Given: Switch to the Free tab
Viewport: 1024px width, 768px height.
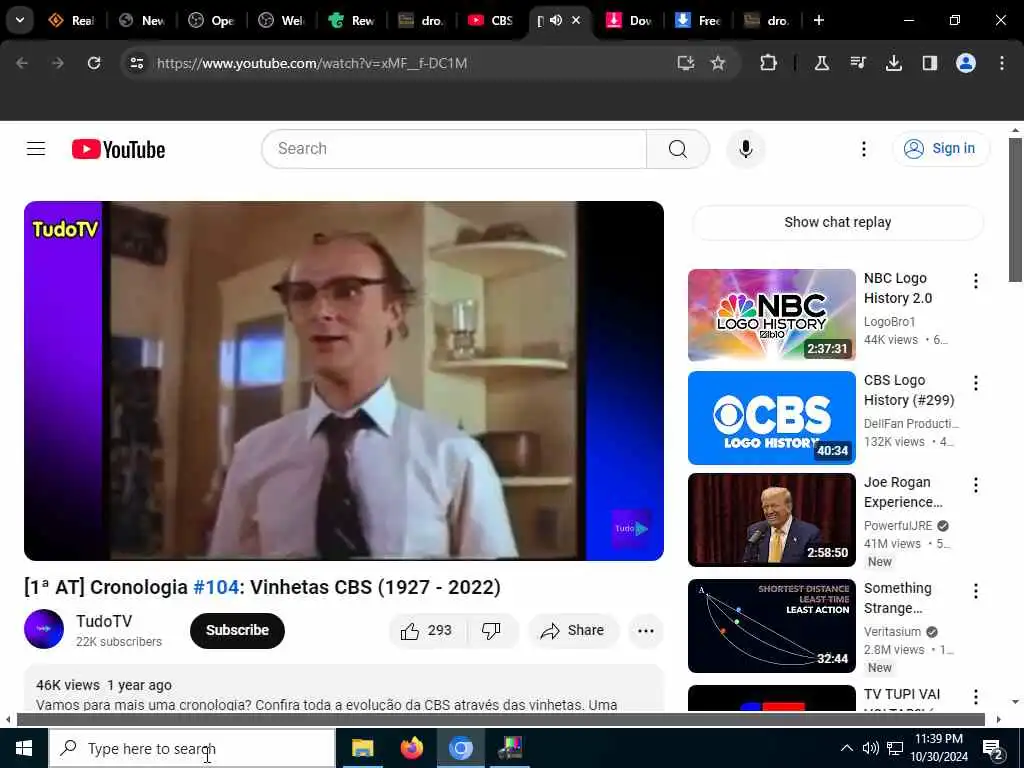Looking at the screenshot, I should click(698, 20).
